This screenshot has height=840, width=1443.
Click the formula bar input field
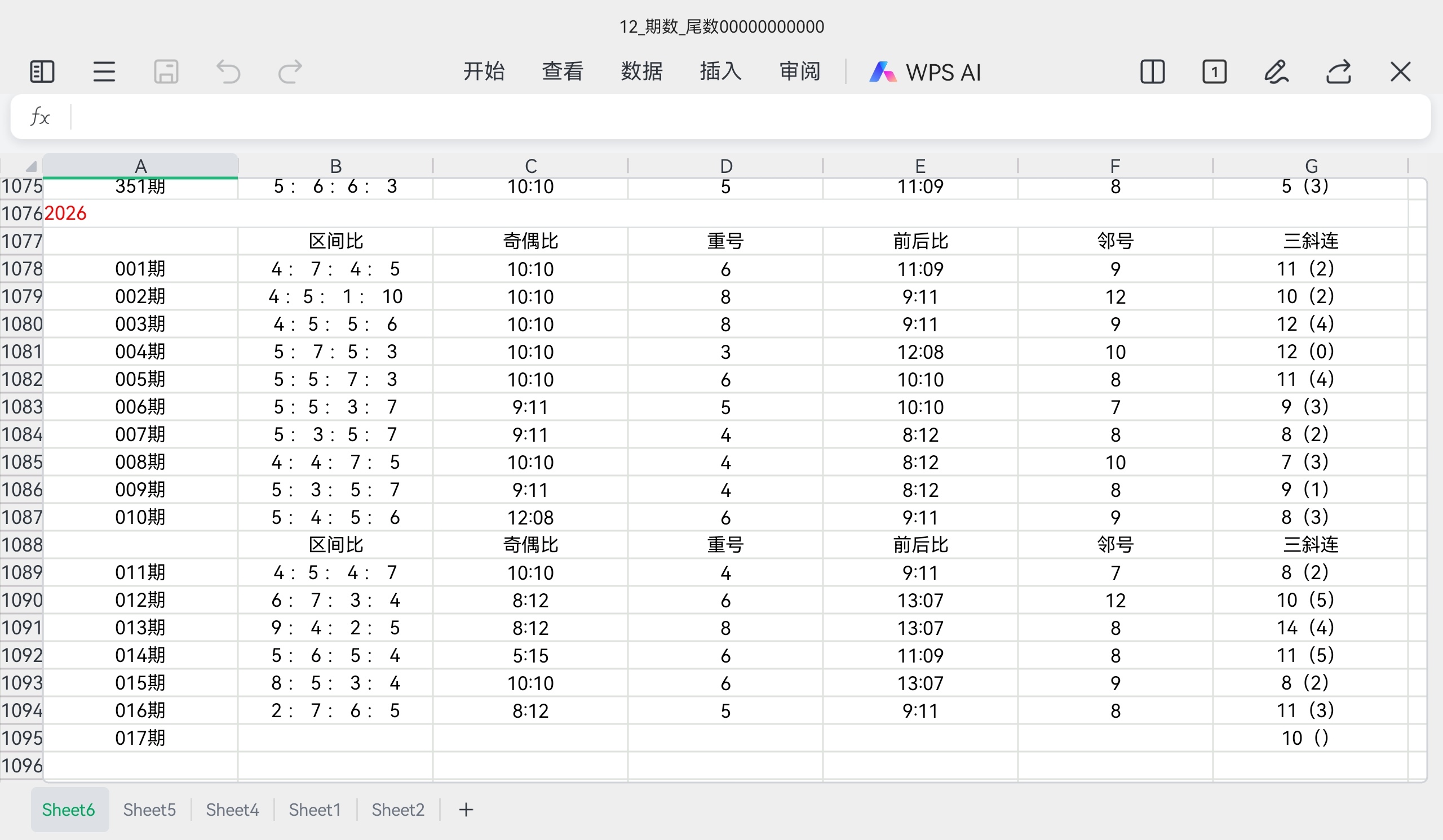coord(745,117)
